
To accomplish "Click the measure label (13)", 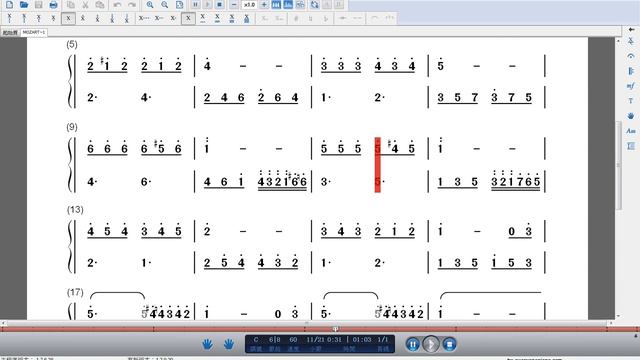I will click(75, 209).
